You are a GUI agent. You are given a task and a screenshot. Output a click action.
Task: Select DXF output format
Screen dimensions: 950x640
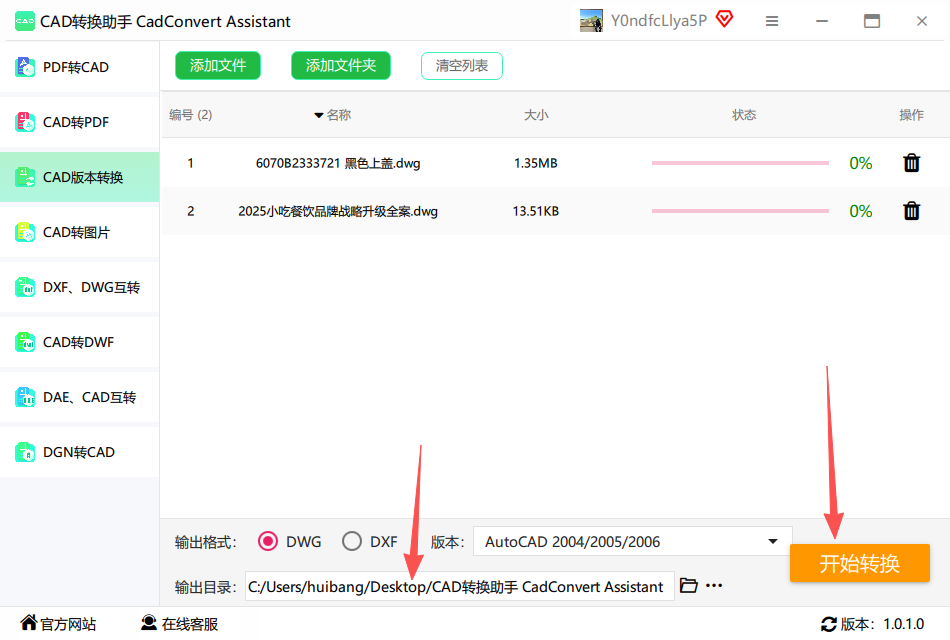352,541
